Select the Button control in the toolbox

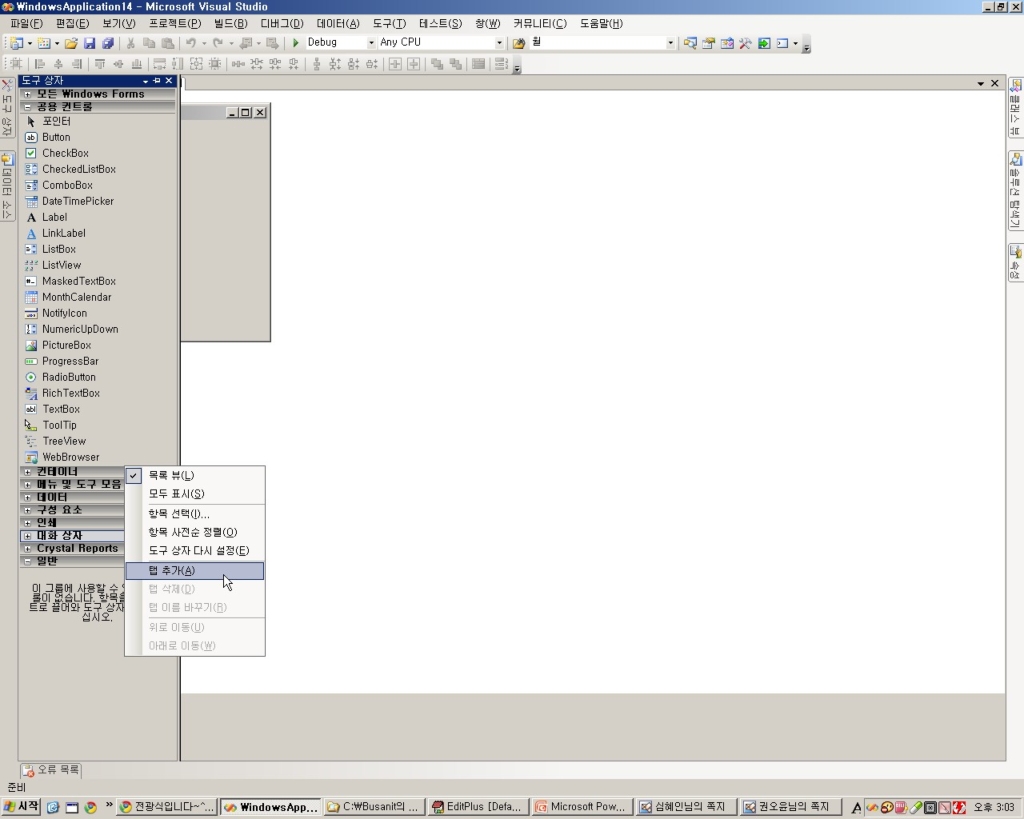(x=99, y=137)
